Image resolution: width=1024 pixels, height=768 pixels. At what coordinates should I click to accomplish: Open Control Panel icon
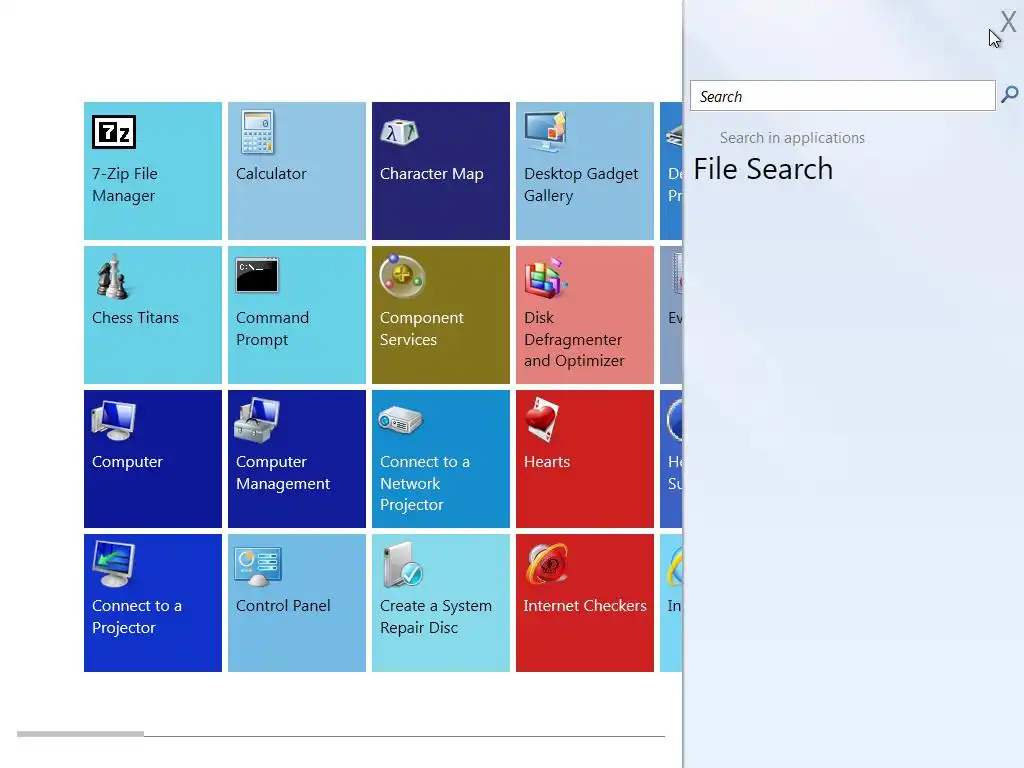(x=259, y=566)
